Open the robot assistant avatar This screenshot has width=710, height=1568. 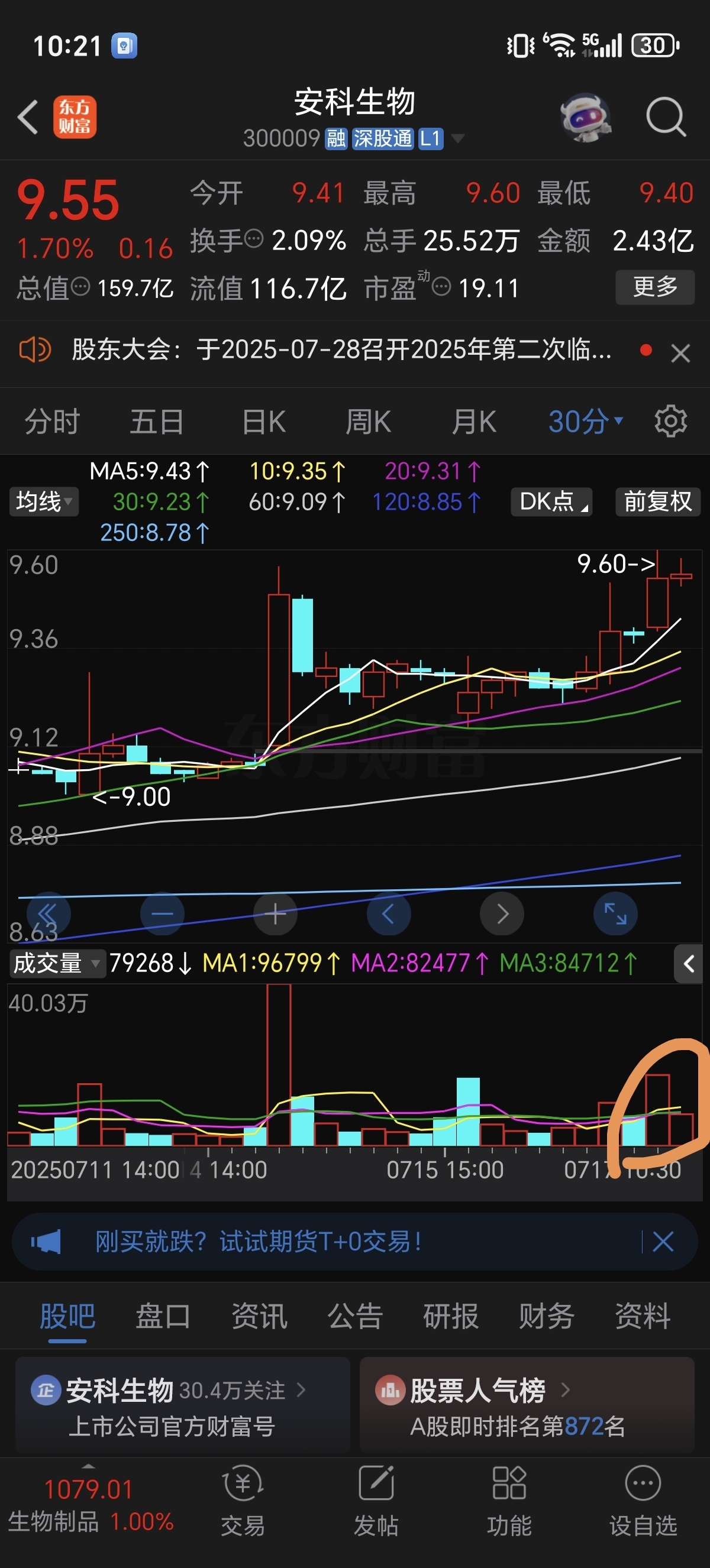585,117
